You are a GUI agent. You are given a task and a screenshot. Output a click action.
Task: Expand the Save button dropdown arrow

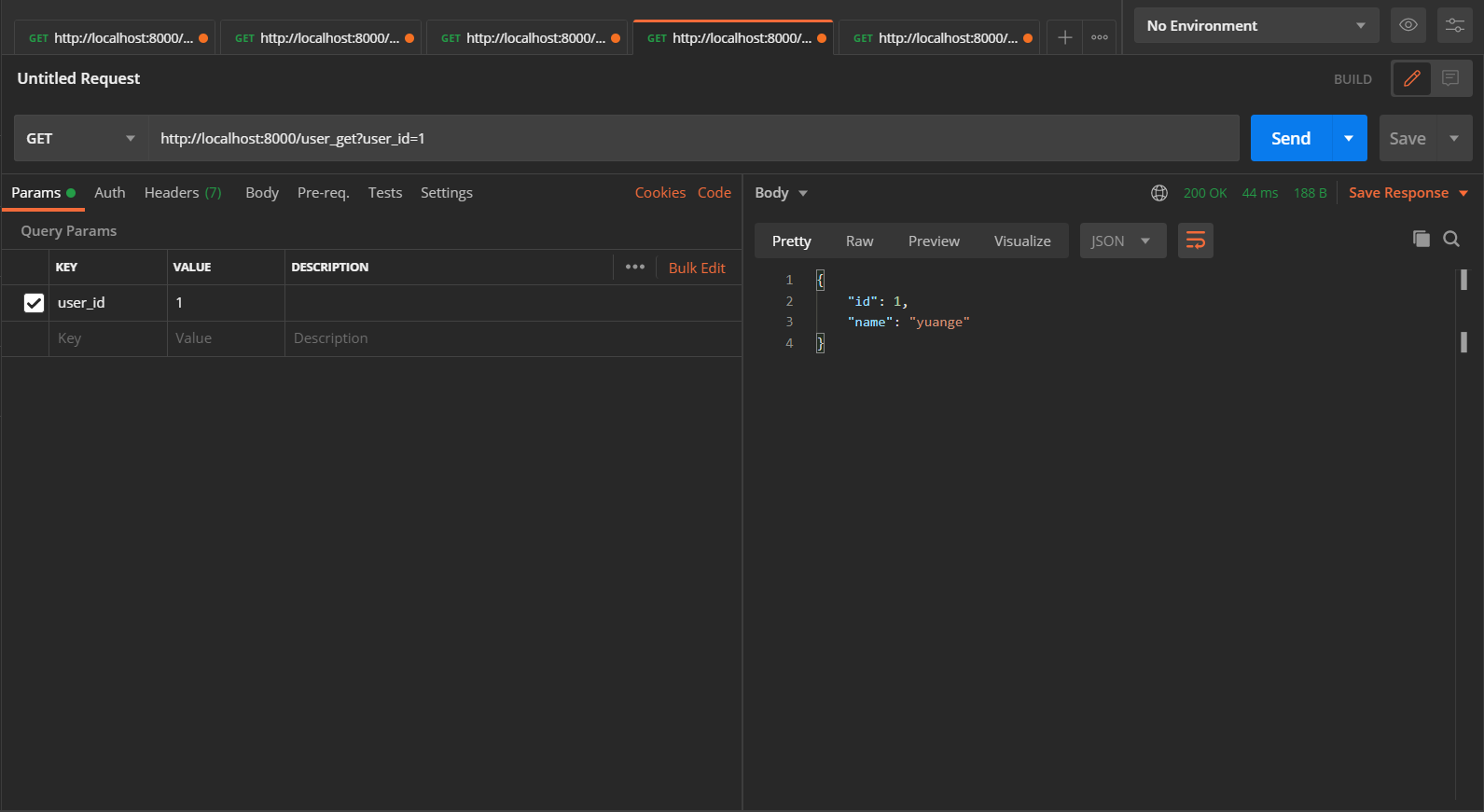coord(1454,138)
